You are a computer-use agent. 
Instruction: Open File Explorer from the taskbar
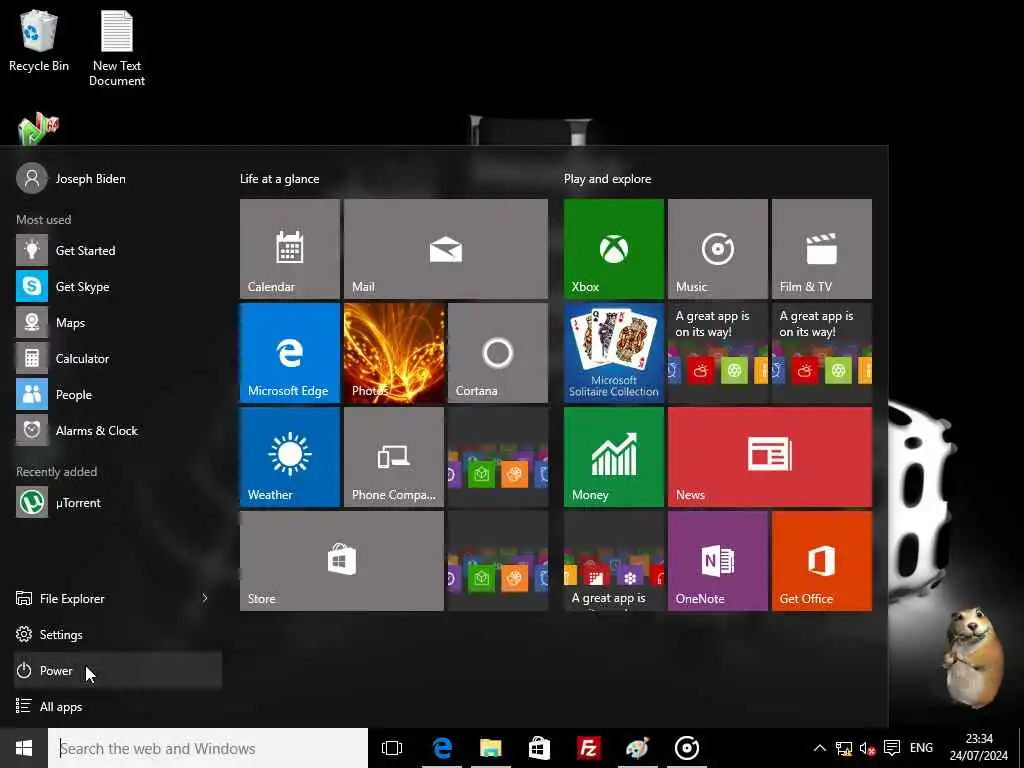490,748
